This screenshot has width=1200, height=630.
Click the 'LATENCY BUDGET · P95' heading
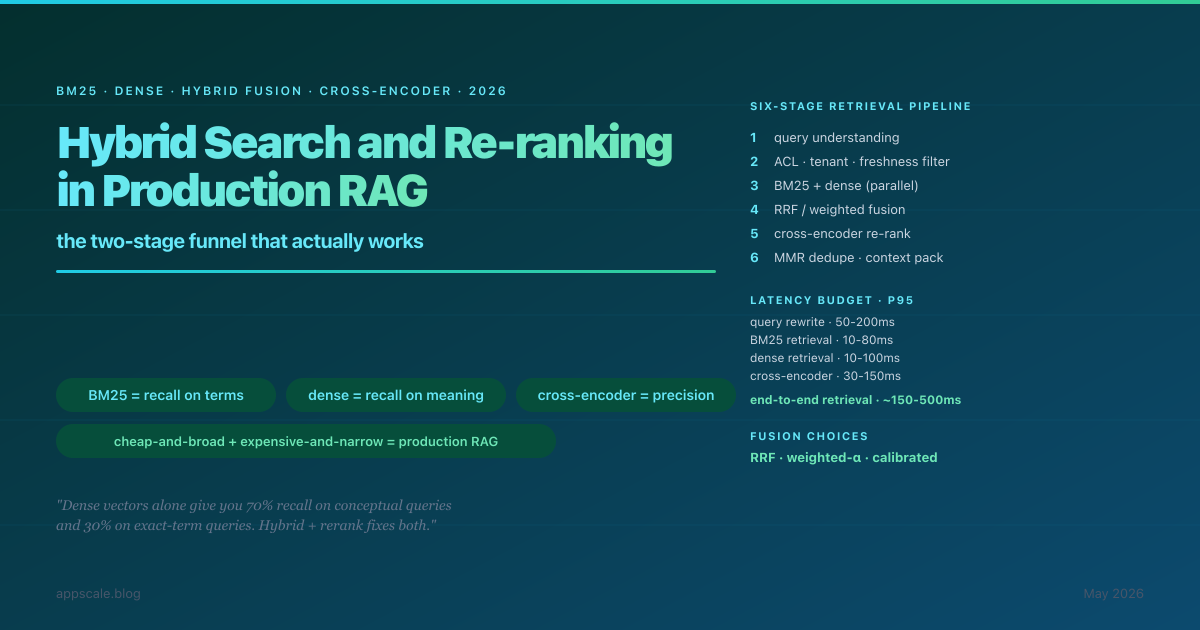[x=832, y=300]
